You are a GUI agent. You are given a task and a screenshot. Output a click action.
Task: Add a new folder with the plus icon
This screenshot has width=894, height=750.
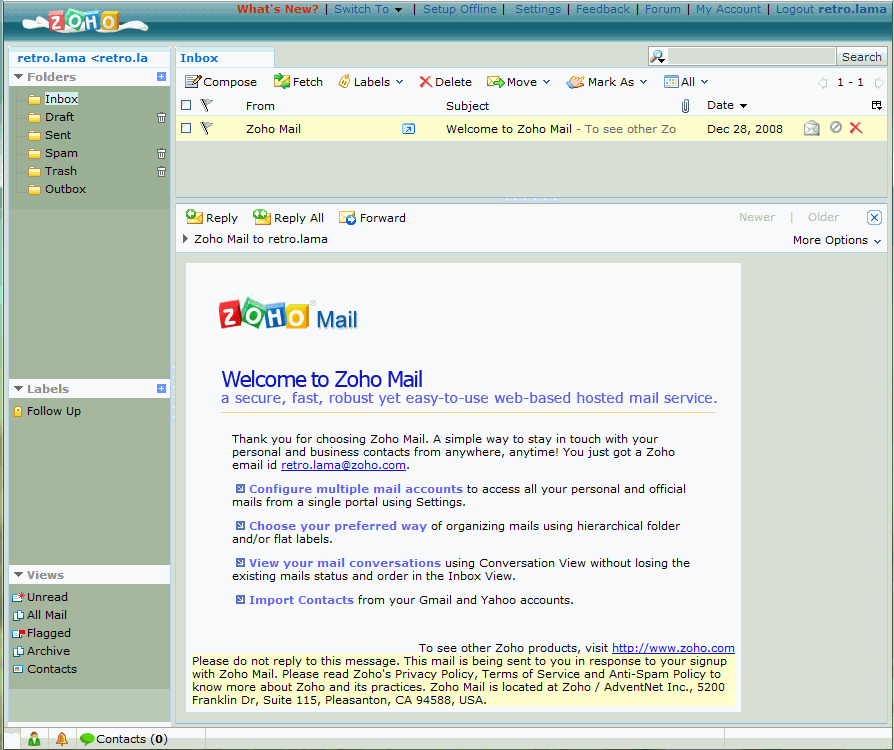161,76
